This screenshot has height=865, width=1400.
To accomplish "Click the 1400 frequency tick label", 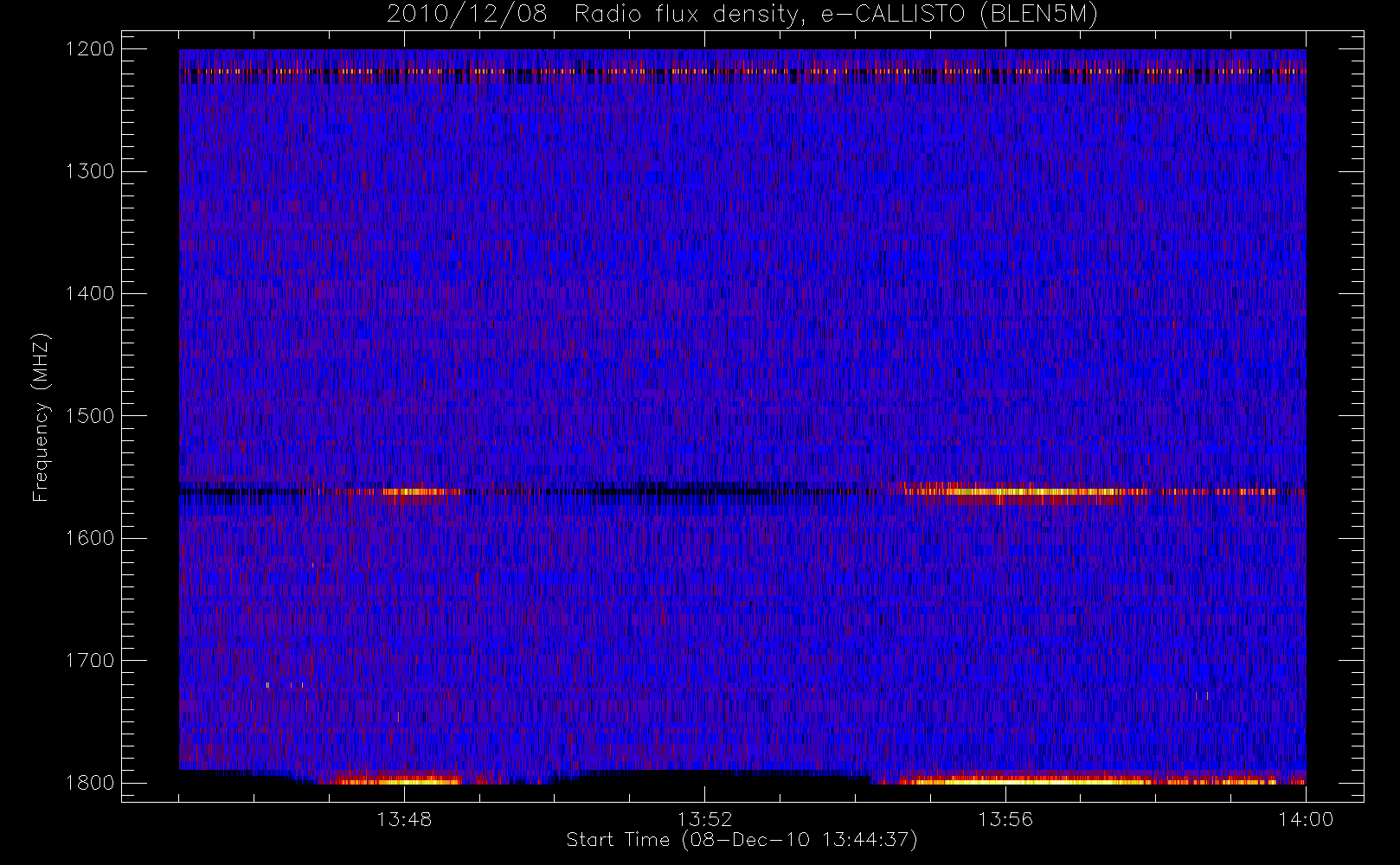I will coord(90,293).
